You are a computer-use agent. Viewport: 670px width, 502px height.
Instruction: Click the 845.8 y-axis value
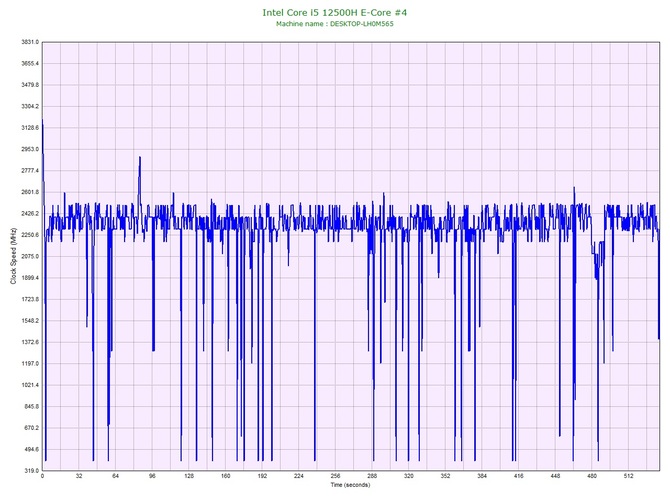(31, 406)
